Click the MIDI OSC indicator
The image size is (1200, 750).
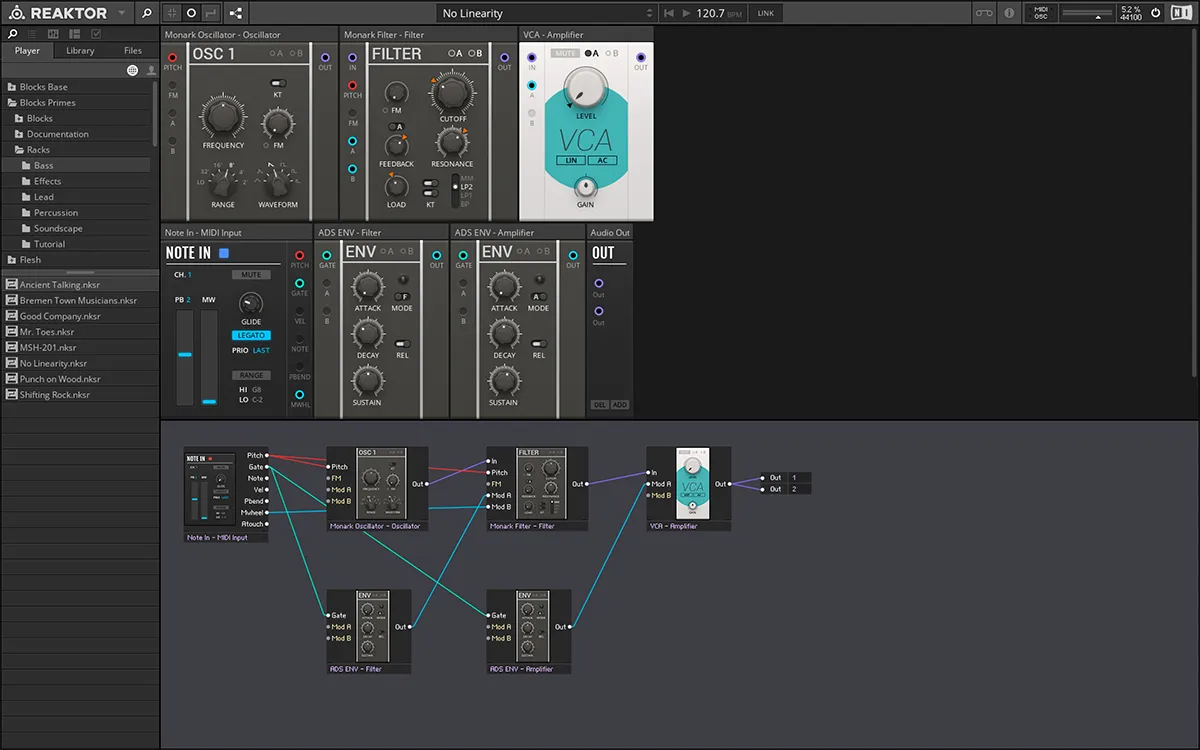coord(1041,13)
